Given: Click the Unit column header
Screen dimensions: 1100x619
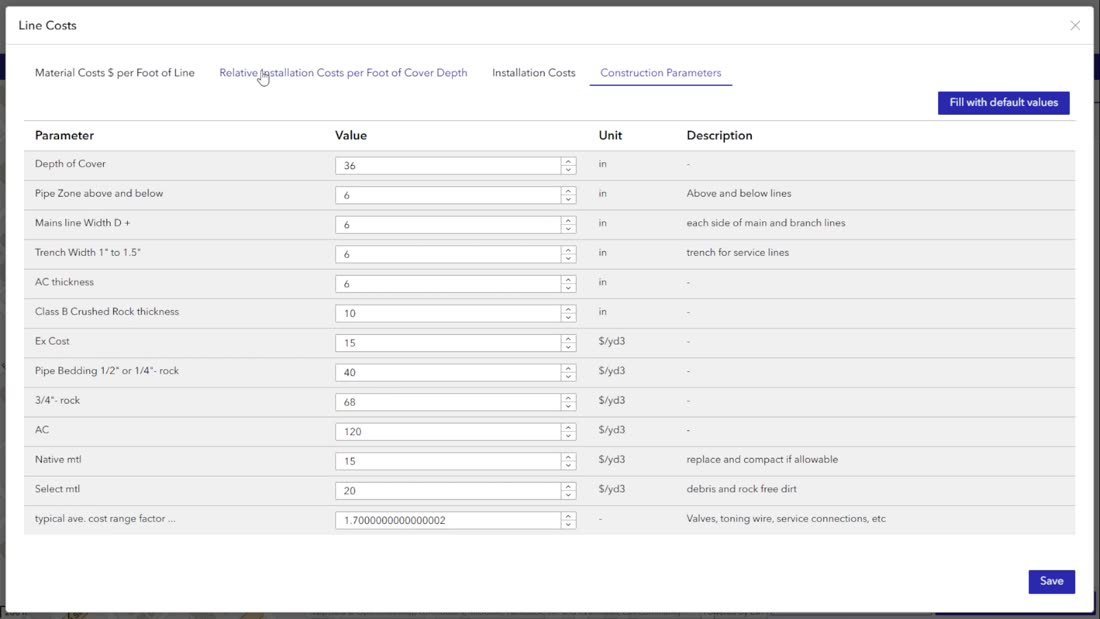Looking at the screenshot, I should [610, 135].
